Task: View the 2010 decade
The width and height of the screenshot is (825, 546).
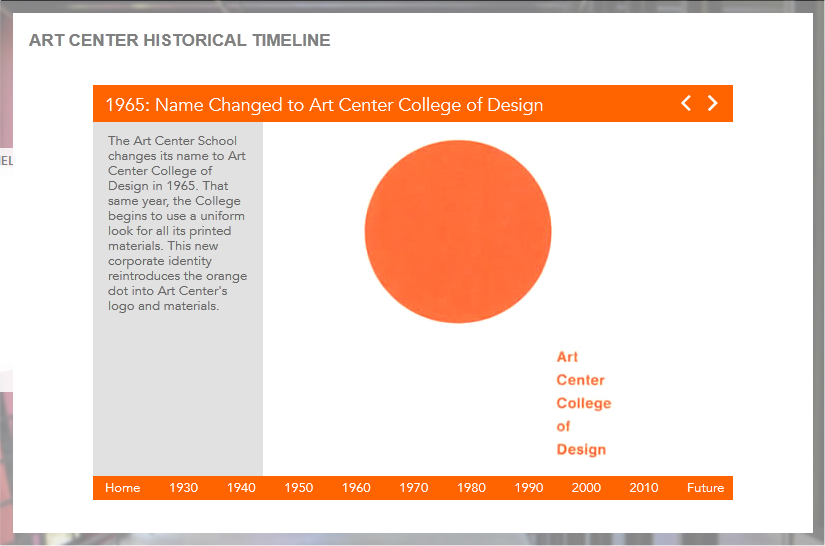Action: click(x=643, y=488)
